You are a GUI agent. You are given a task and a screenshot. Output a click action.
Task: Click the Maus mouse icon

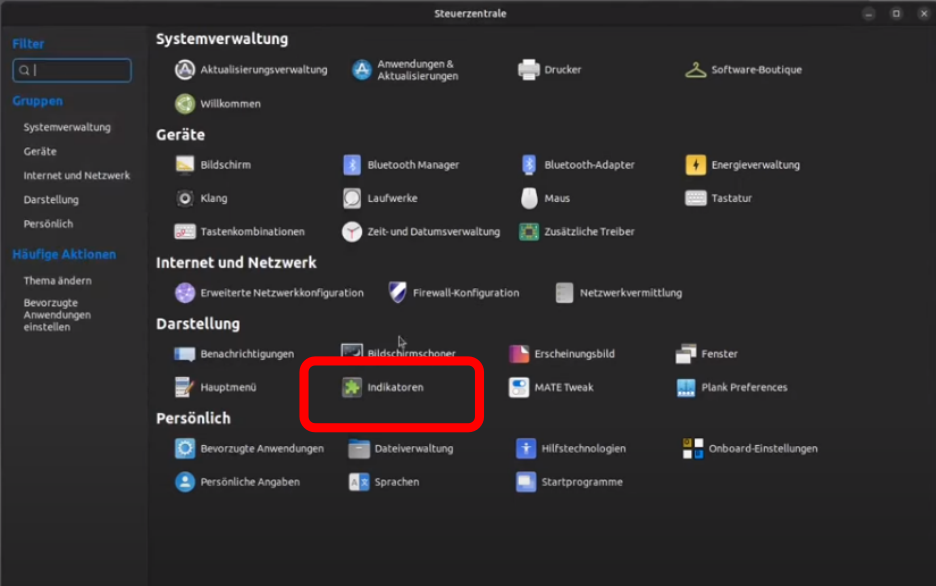click(529, 198)
